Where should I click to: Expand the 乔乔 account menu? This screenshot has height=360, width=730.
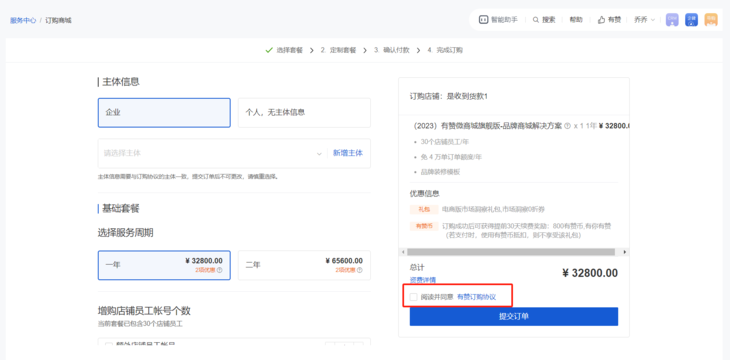pos(644,20)
